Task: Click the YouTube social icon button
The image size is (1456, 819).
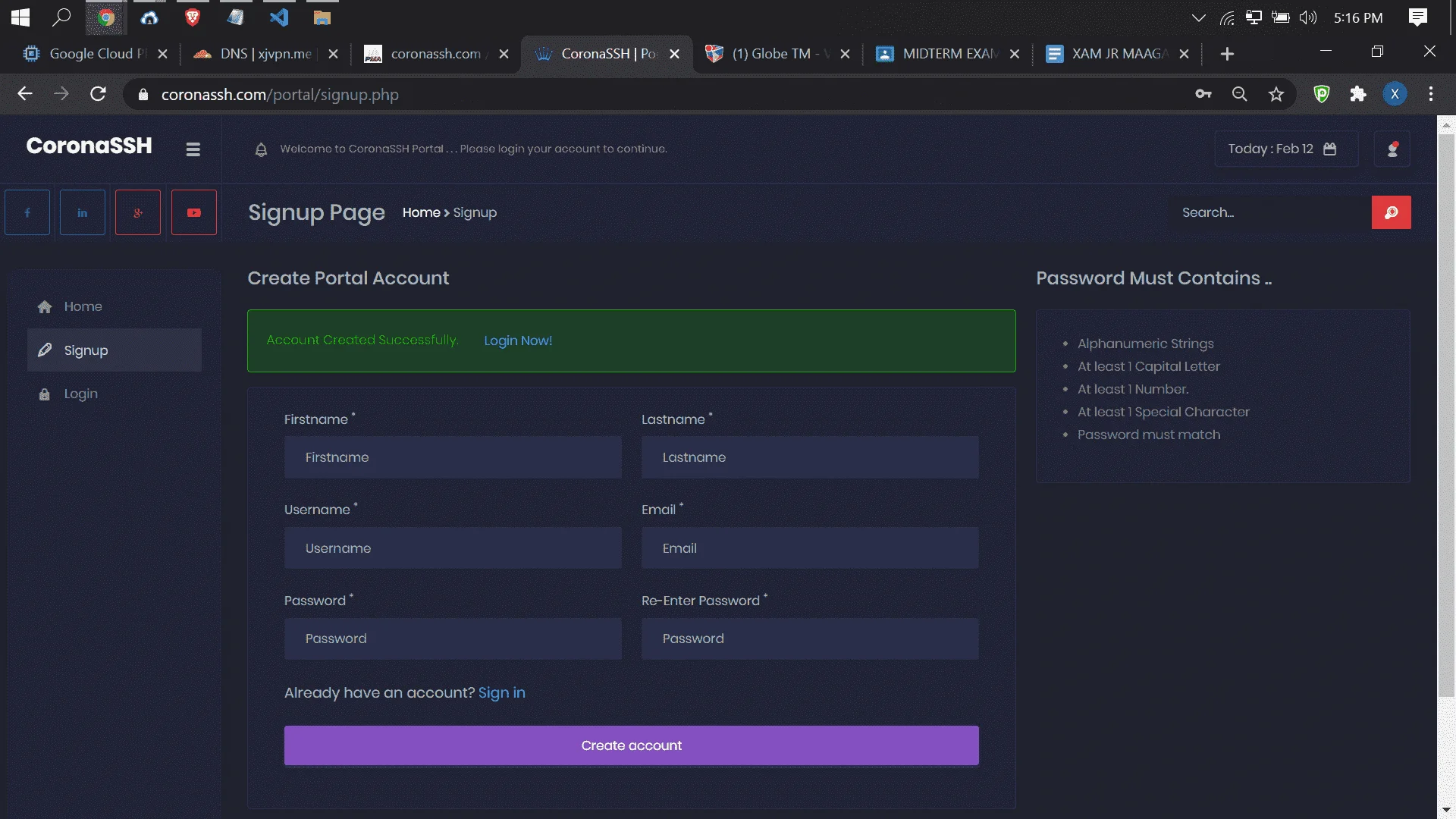Action: pos(194,212)
